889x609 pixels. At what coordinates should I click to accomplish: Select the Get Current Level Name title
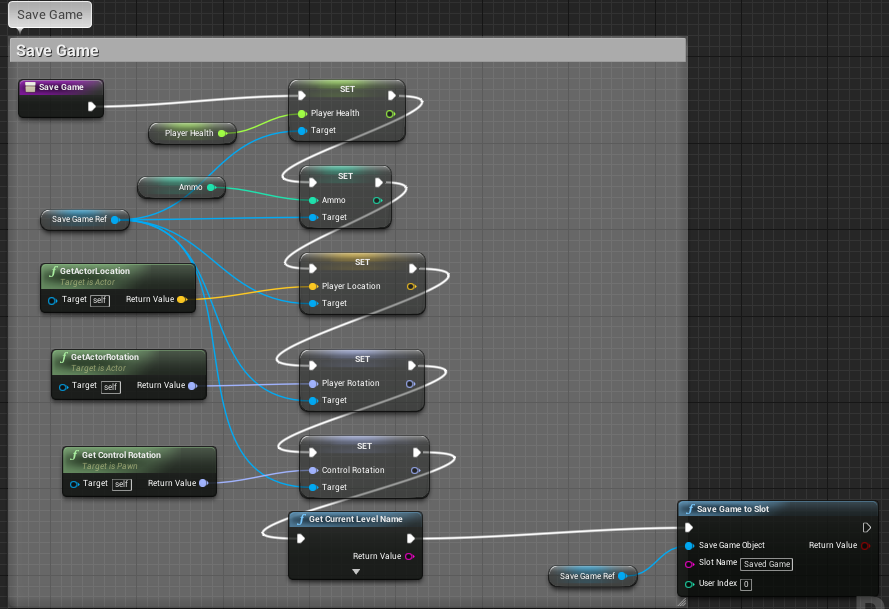coord(355,519)
